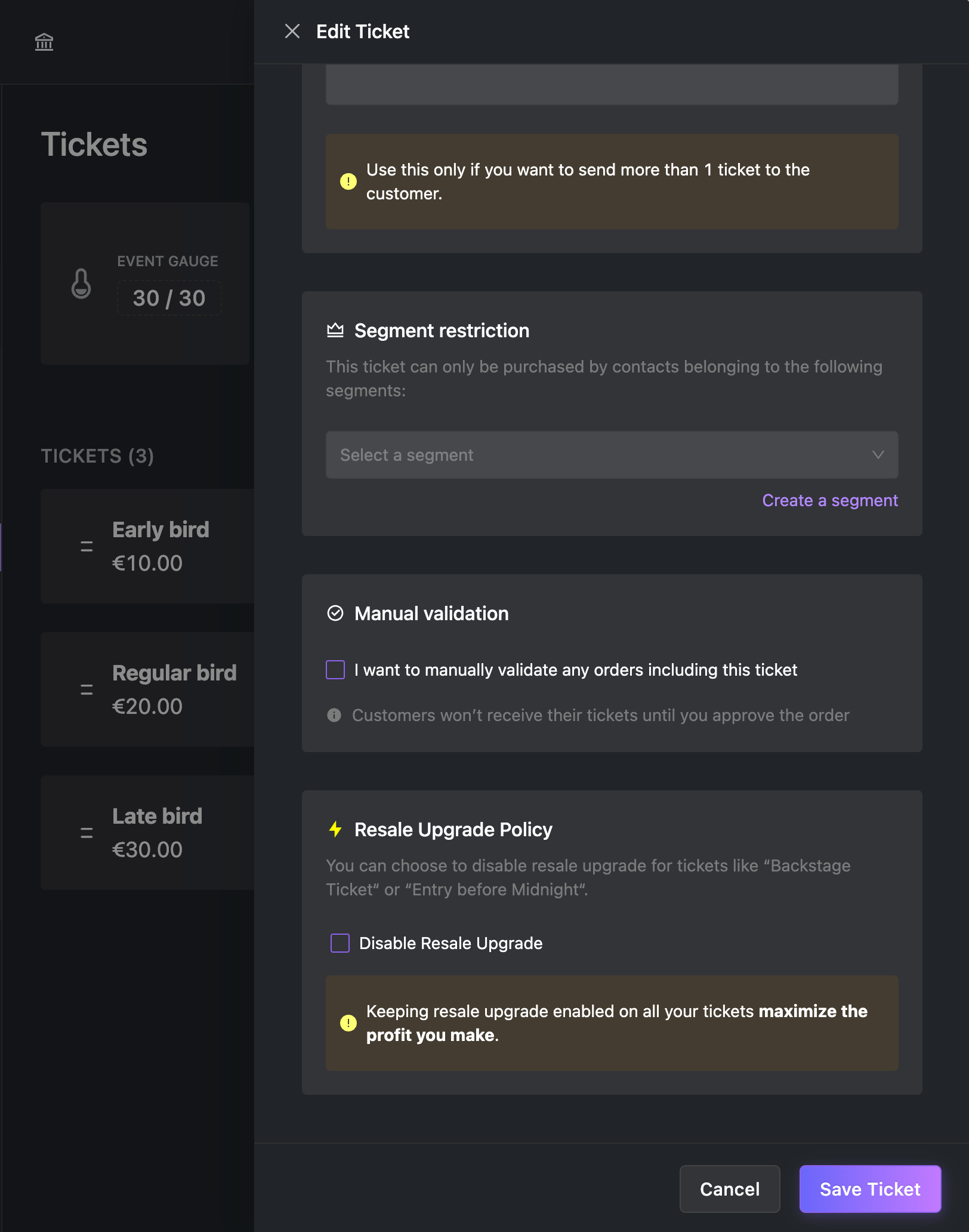Save changes with Save Ticket button
Viewport: 969px width, 1232px height.
(871, 1189)
